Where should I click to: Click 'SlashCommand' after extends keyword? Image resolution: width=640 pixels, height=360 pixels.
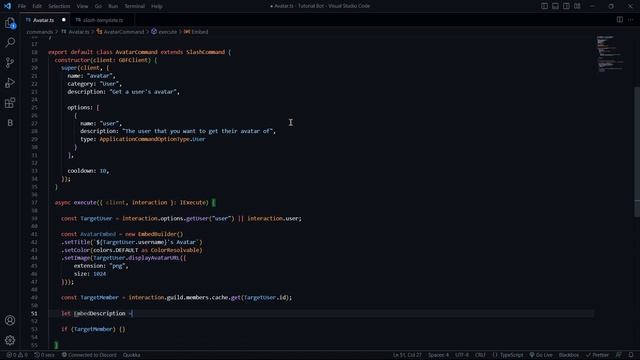[205, 52]
